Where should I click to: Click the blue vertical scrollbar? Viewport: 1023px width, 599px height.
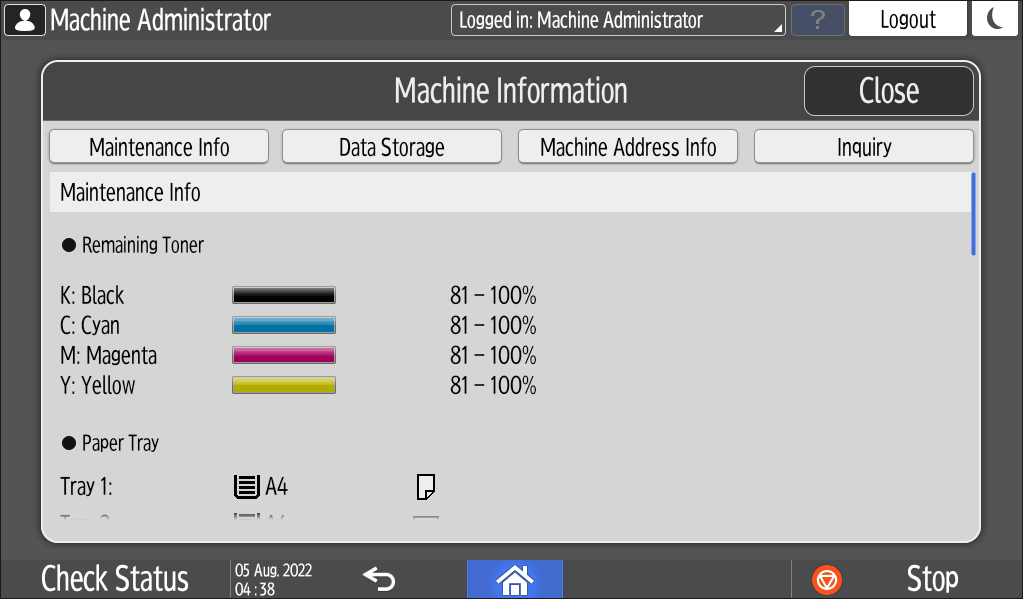point(973,214)
